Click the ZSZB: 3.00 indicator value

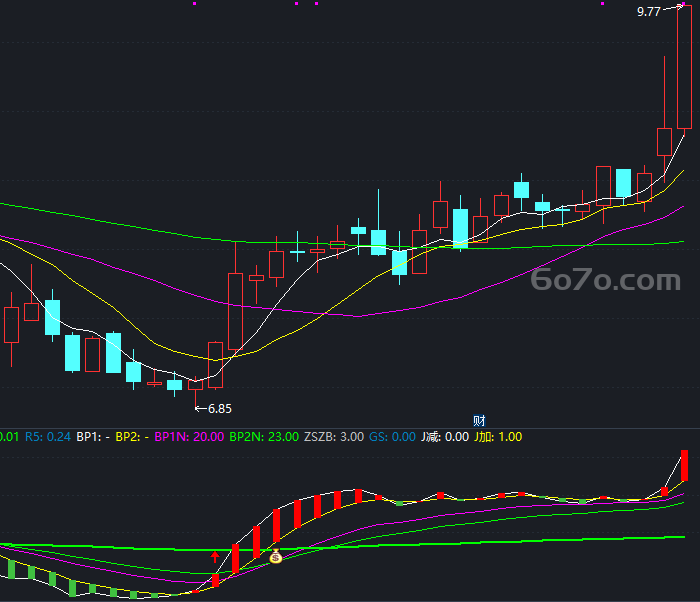pos(334,437)
